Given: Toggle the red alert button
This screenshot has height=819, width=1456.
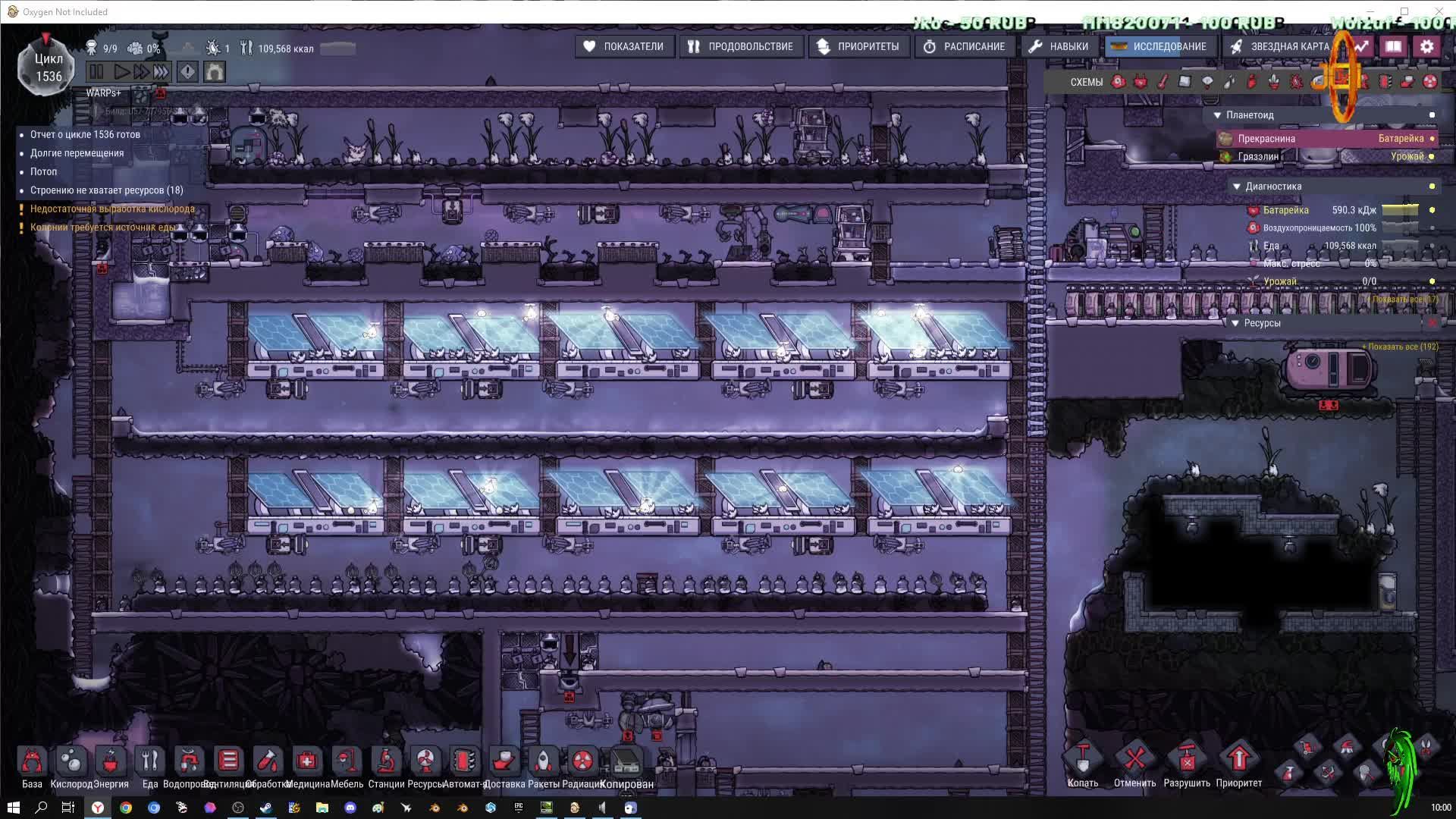Looking at the screenshot, I should coord(187,72).
